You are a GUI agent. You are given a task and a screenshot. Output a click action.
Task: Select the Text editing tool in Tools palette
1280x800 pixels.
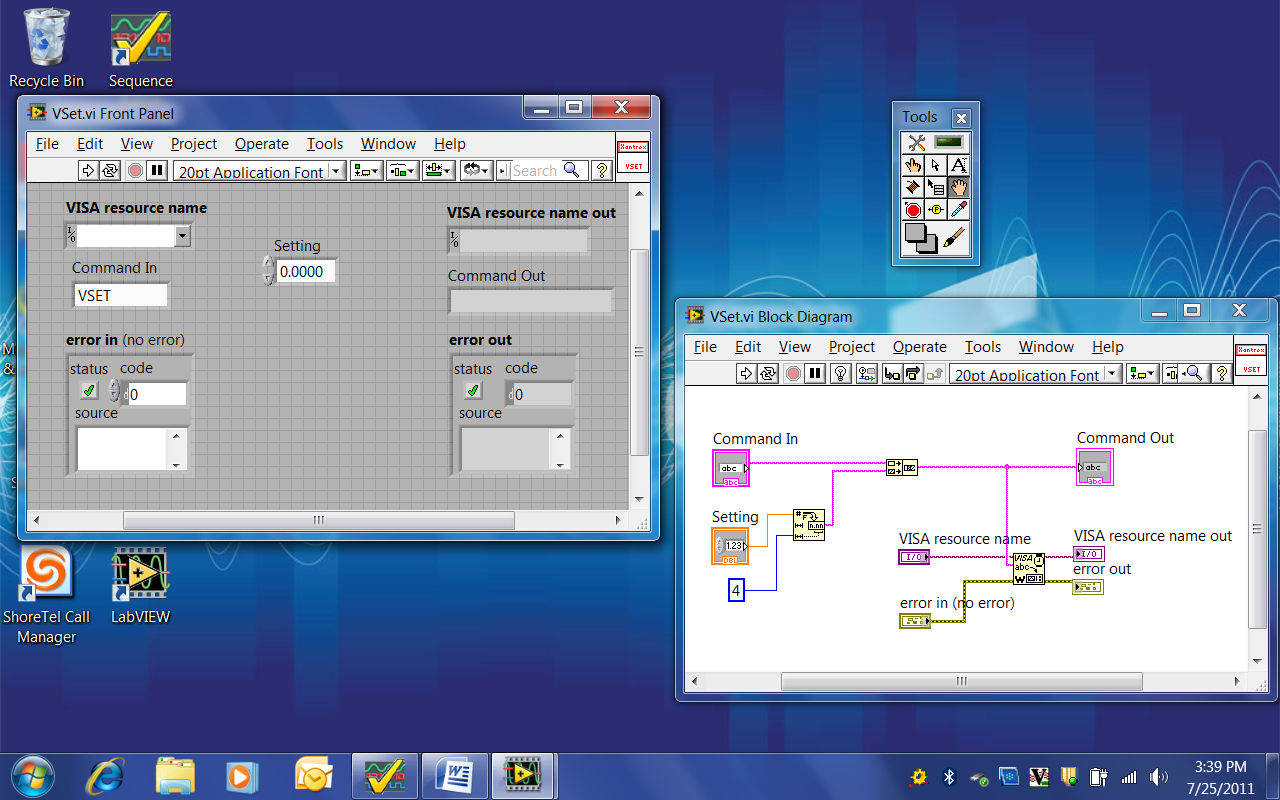(x=958, y=165)
